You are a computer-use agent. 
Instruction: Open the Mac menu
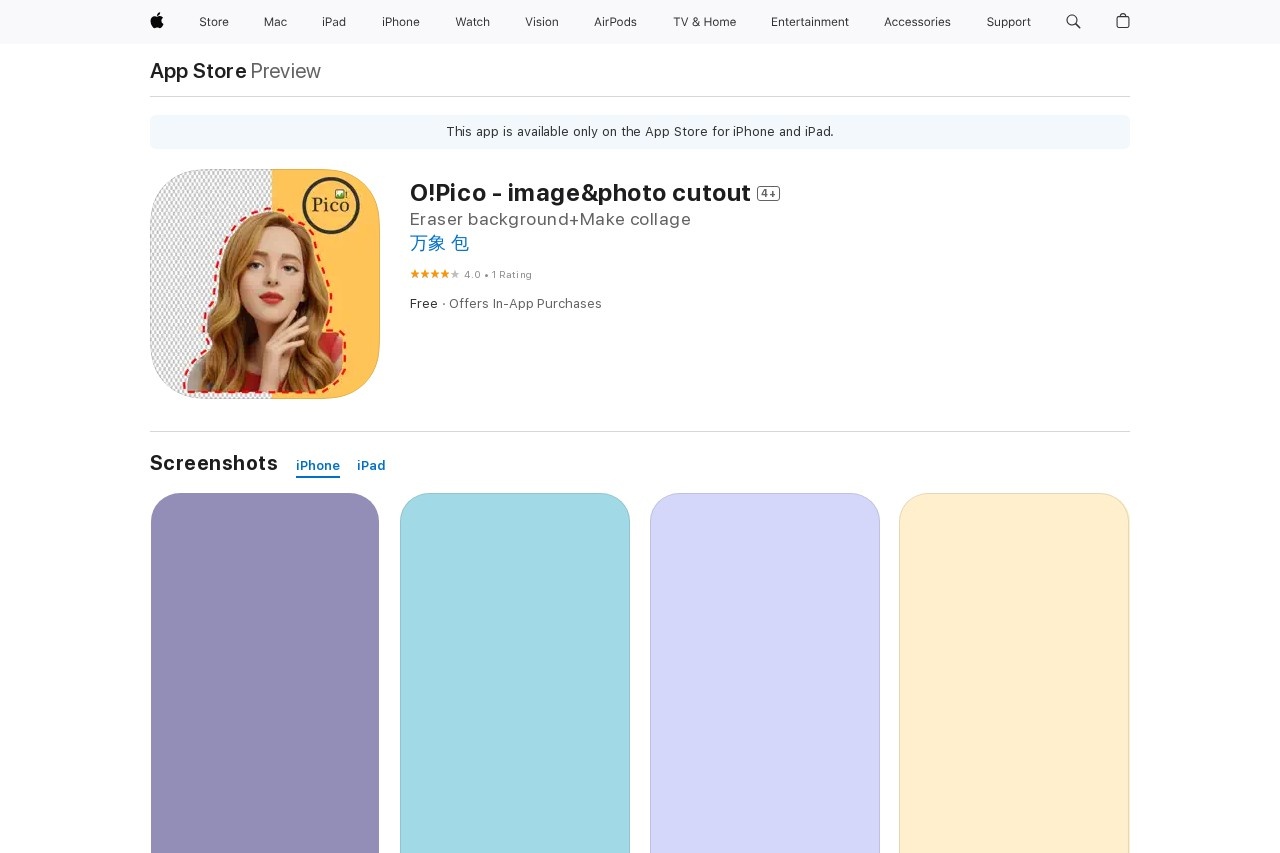click(275, 22)
